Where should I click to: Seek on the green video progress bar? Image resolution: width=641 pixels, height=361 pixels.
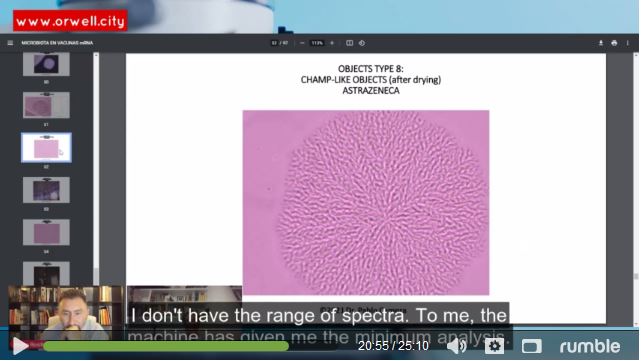[166, 346]
